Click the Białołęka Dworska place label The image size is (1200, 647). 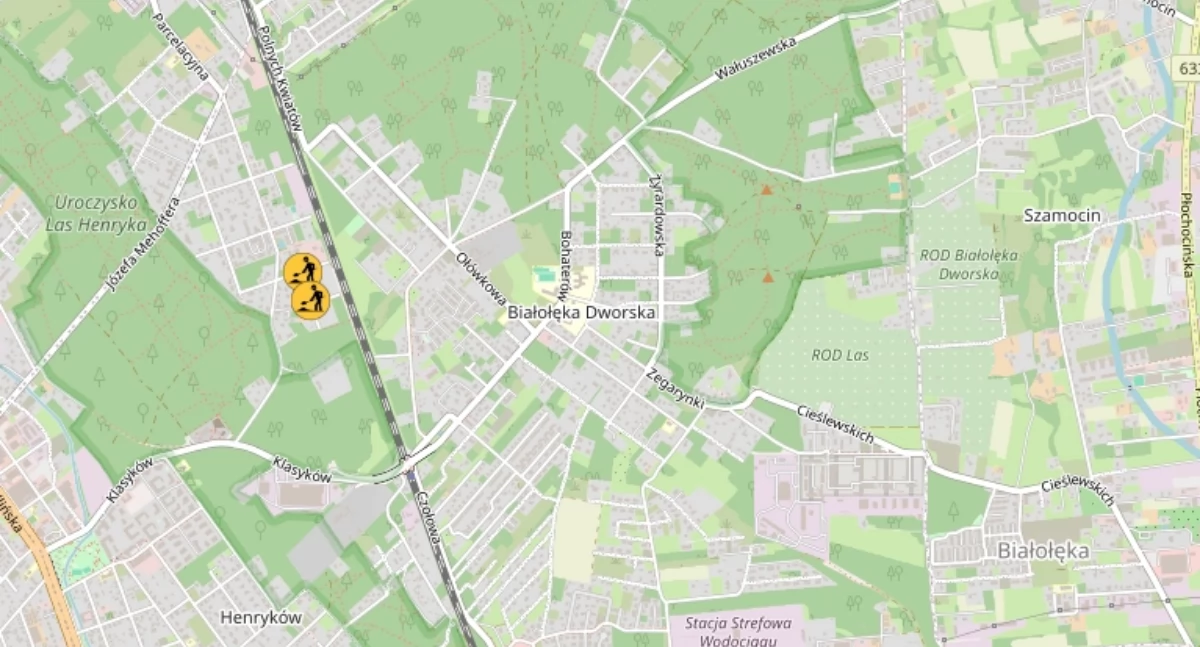pos(582,312)
